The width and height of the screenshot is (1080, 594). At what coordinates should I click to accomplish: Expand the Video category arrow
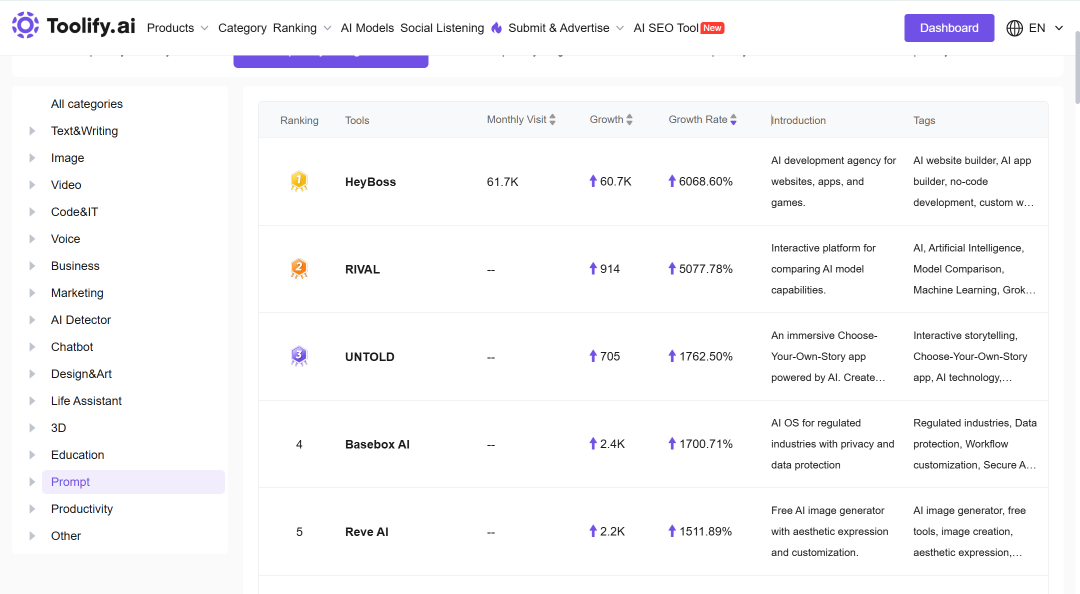point(32,185)
